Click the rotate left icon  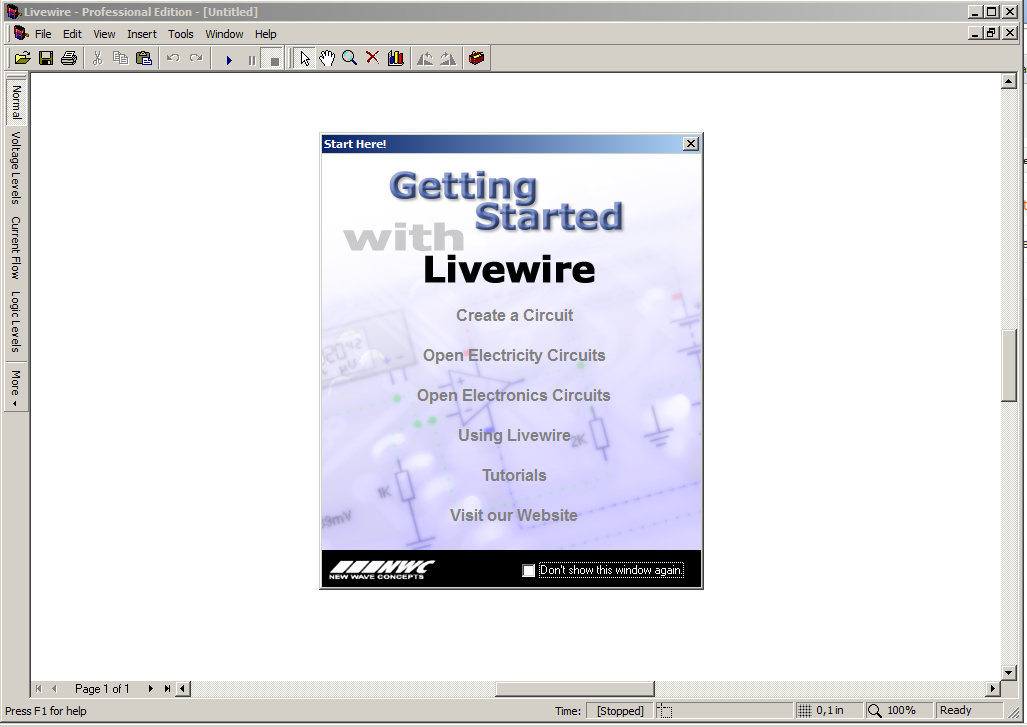tap(425, 58)
